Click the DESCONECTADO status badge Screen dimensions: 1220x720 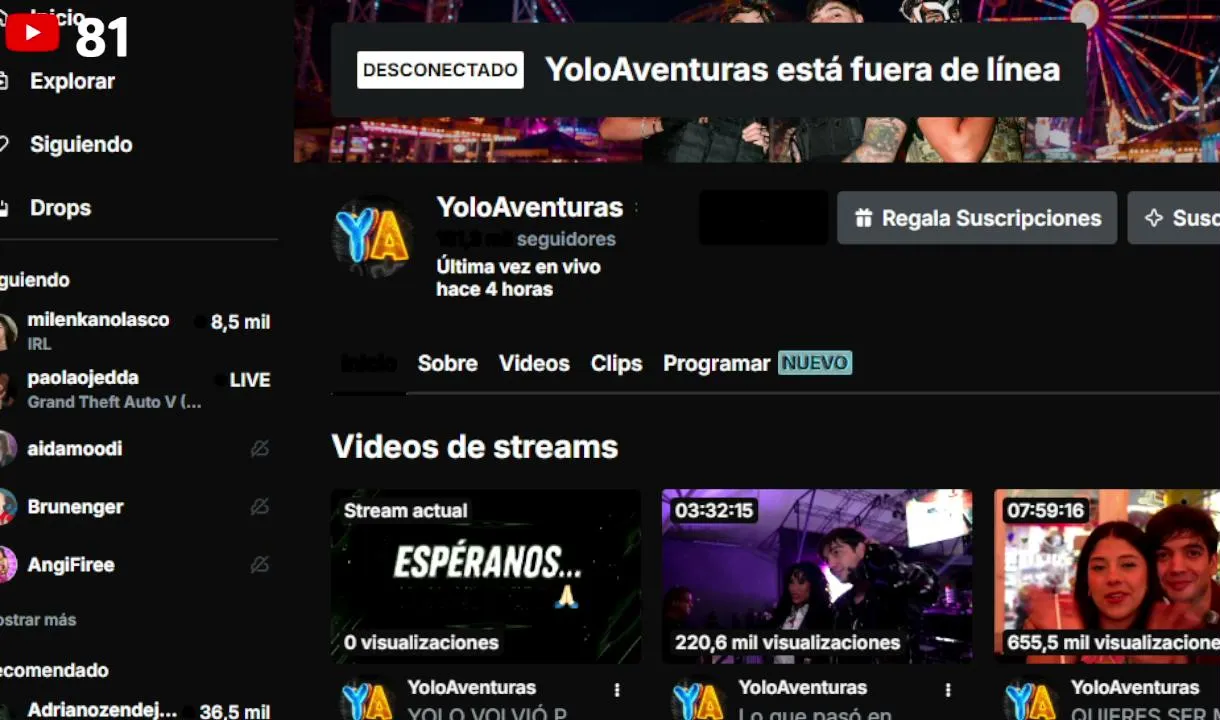[x=440, y=70]
